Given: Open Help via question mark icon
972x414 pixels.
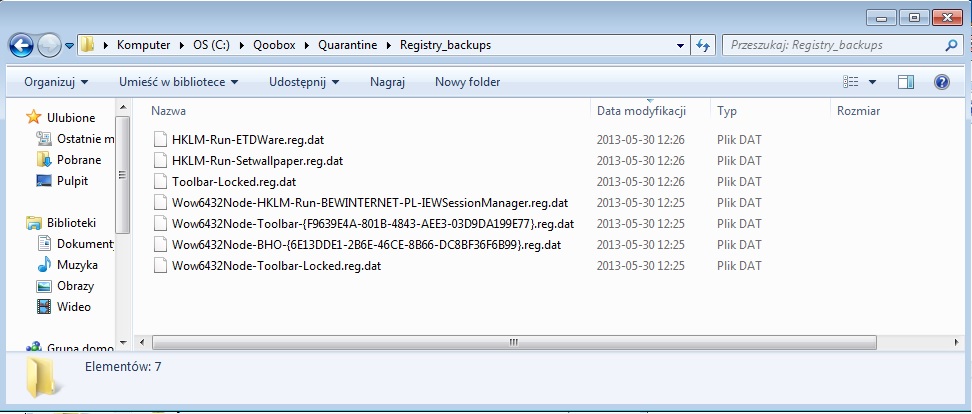Looking at the screenshot, I should coord(942,82).
